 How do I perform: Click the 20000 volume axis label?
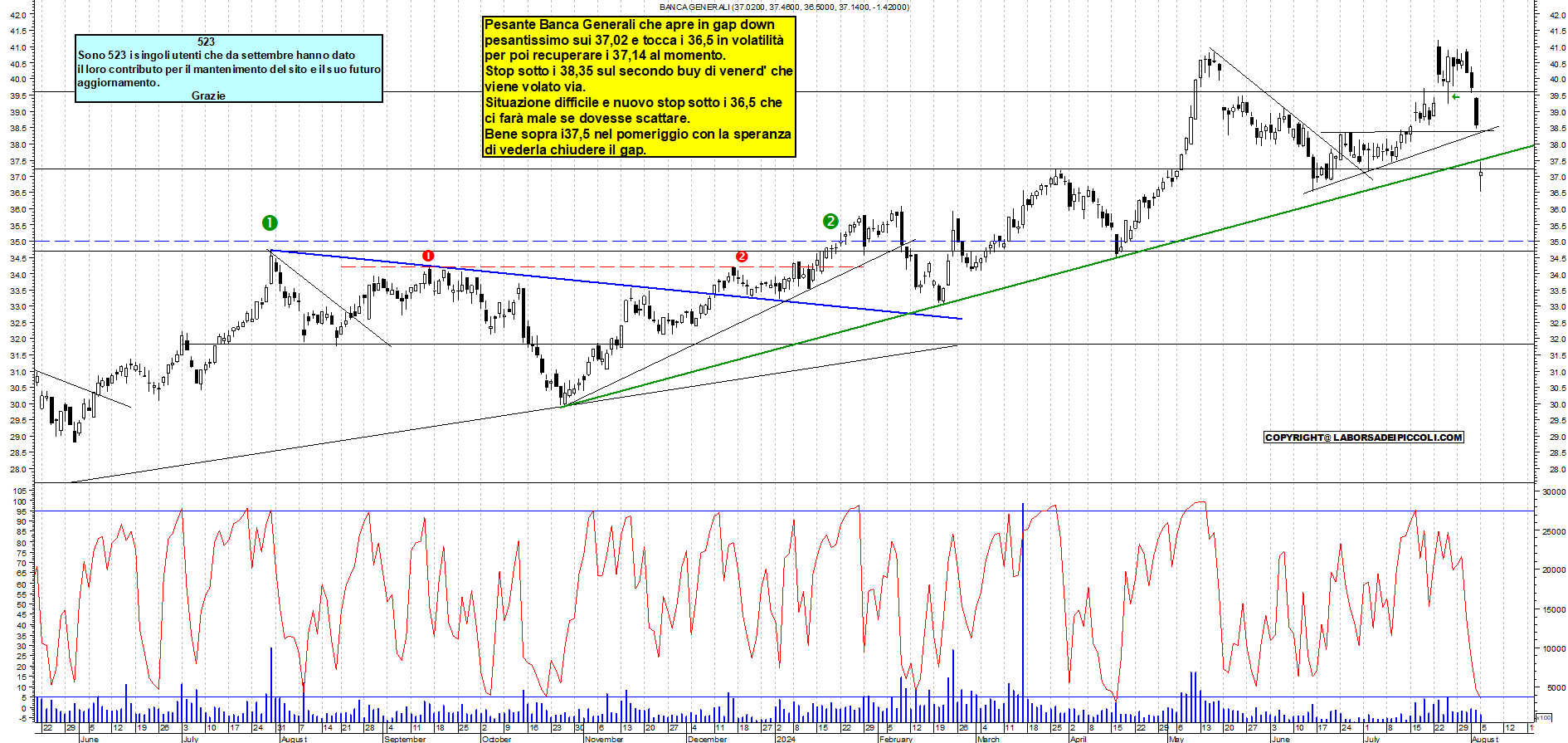1554,570
